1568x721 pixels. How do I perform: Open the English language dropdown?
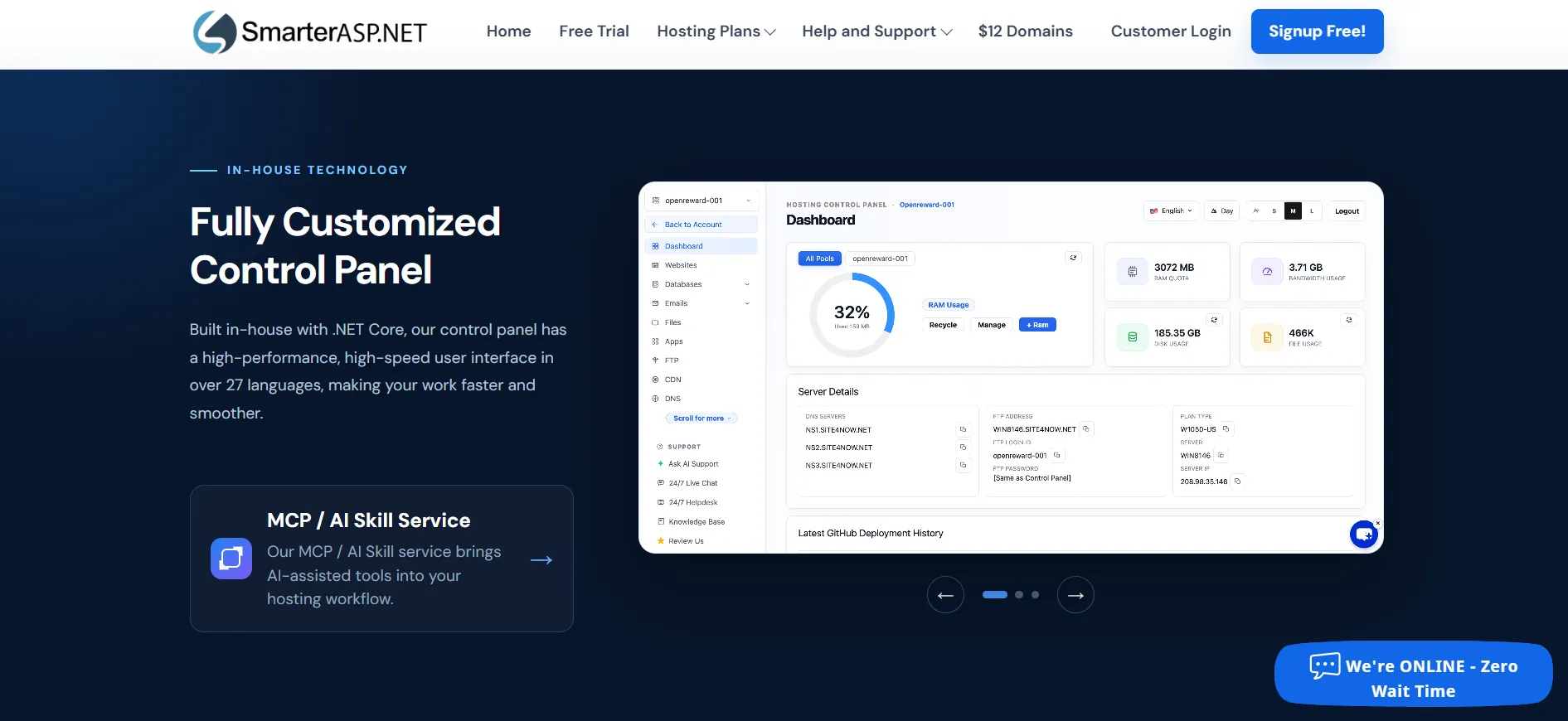coord(1171,210)
